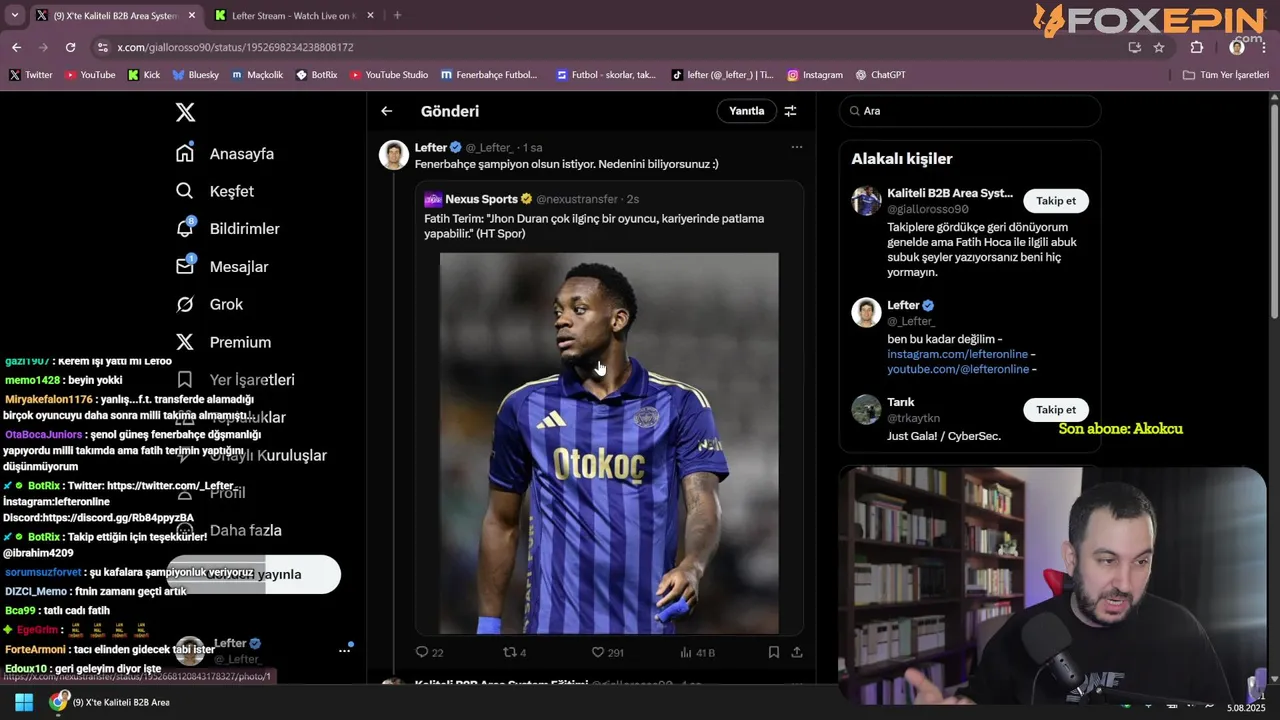
Task: Go back with post header arrow
Action: point(387,111)
